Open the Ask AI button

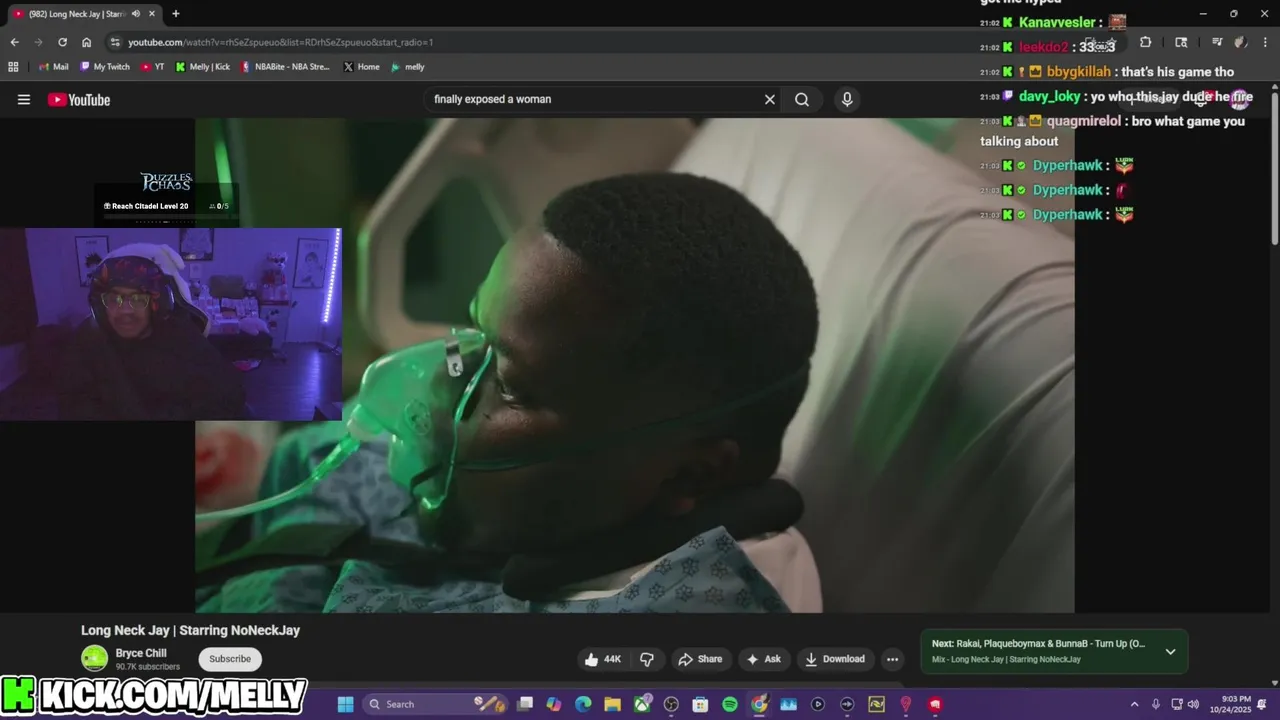pyautogui.click(x=763, y=659)
